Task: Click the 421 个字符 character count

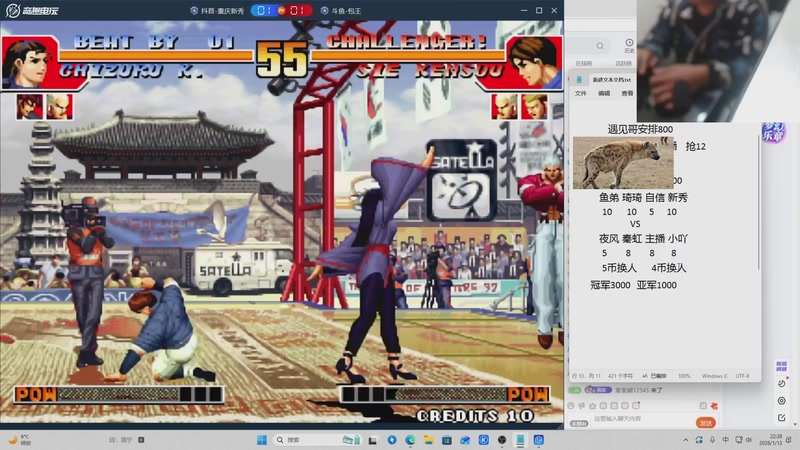Action: tap(620, 376)
